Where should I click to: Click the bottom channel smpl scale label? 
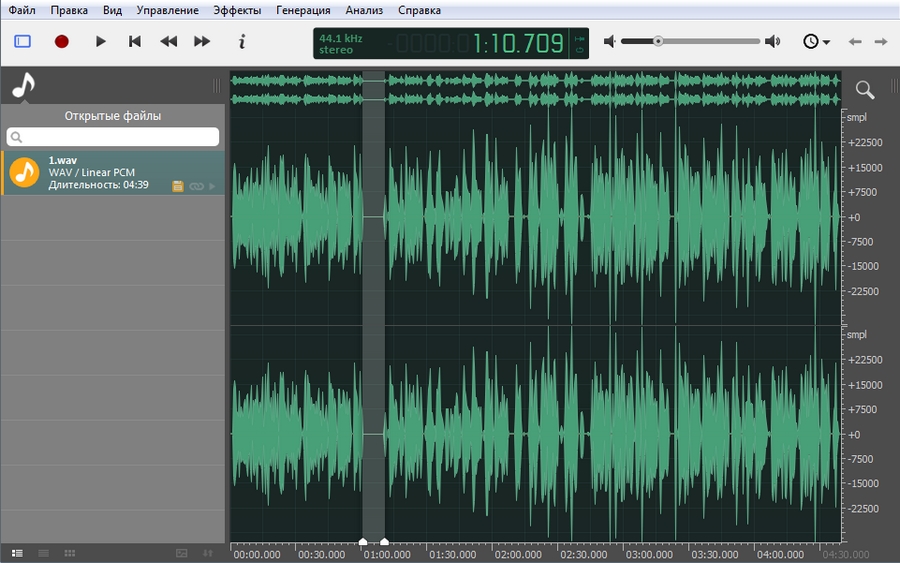(856, 335)
